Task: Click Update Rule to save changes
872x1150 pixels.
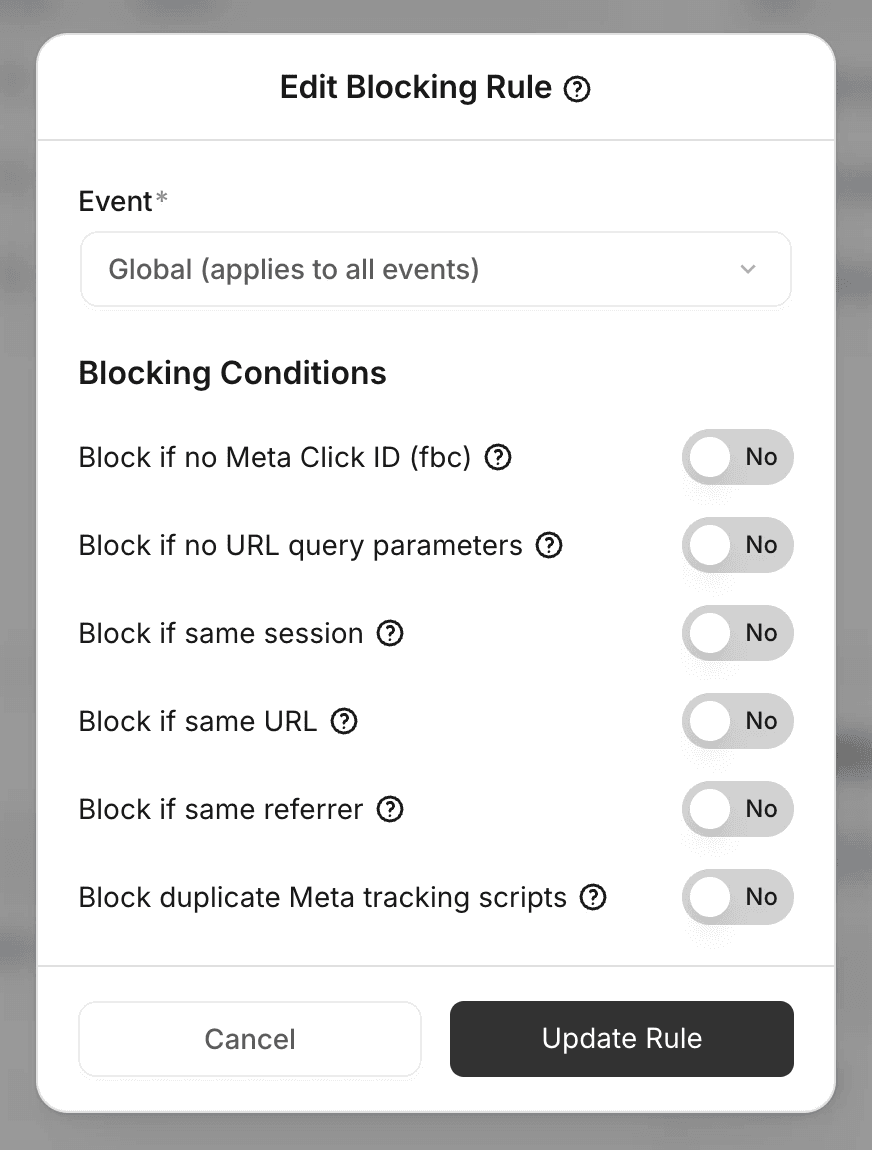Action: pyautogui.click(x=621, y=1038)
